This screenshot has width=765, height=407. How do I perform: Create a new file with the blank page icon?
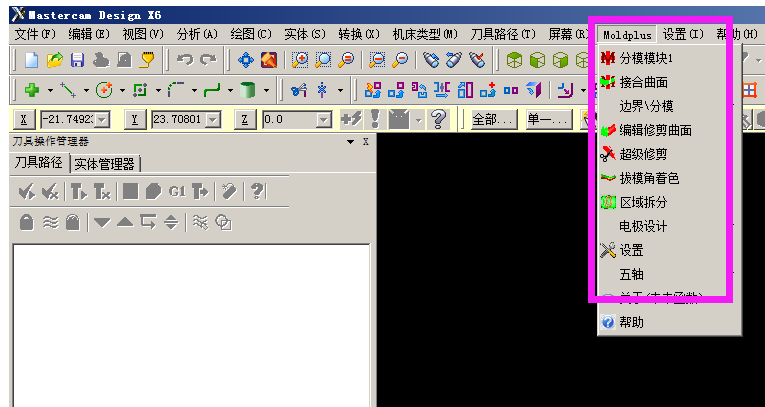(x=31, y=60)
